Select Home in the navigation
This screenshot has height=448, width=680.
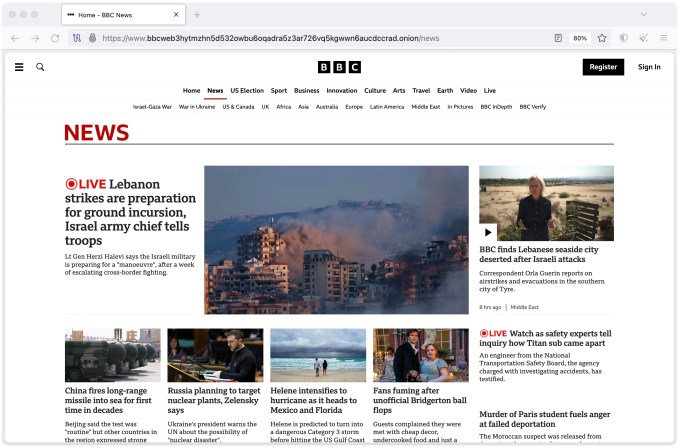[x=191, y=91]
